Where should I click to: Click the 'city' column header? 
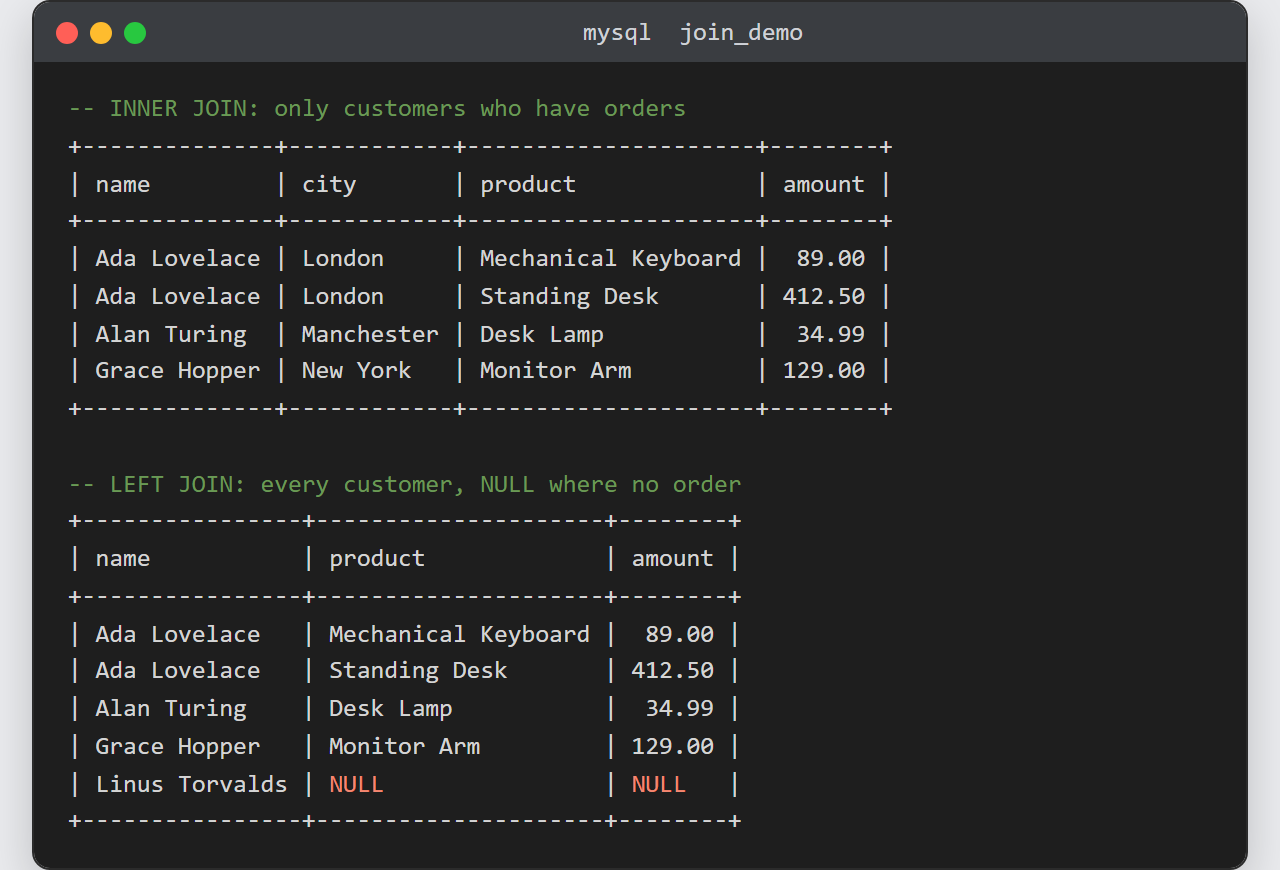[329, 184]
